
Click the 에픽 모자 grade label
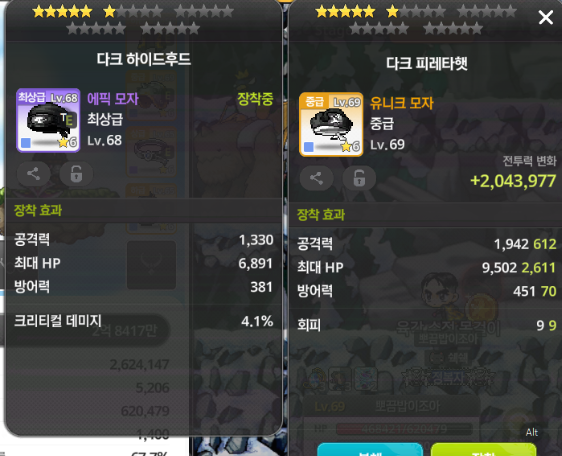tap(113, 99)
